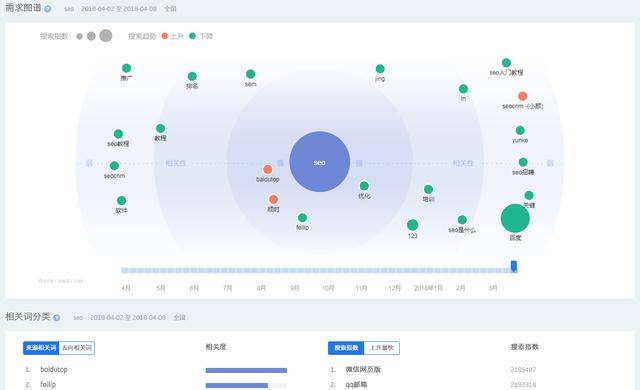Click the 需求图谱 section title
Screen dimensions: 640x390
pos(23,8)
